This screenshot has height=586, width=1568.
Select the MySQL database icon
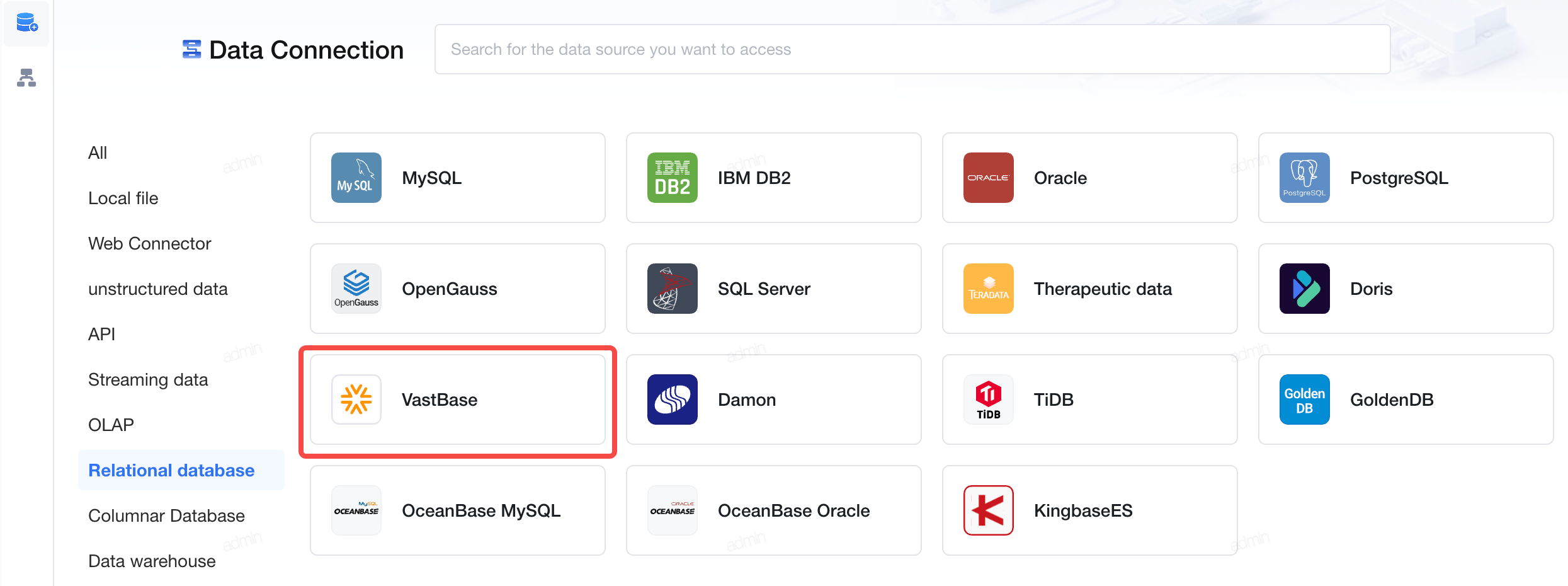(x=356, y=178)
